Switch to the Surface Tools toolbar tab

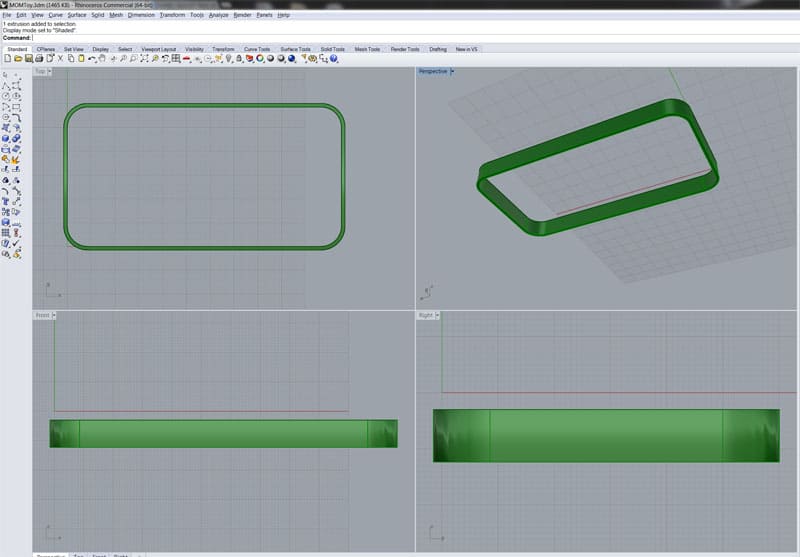(295, 49)
